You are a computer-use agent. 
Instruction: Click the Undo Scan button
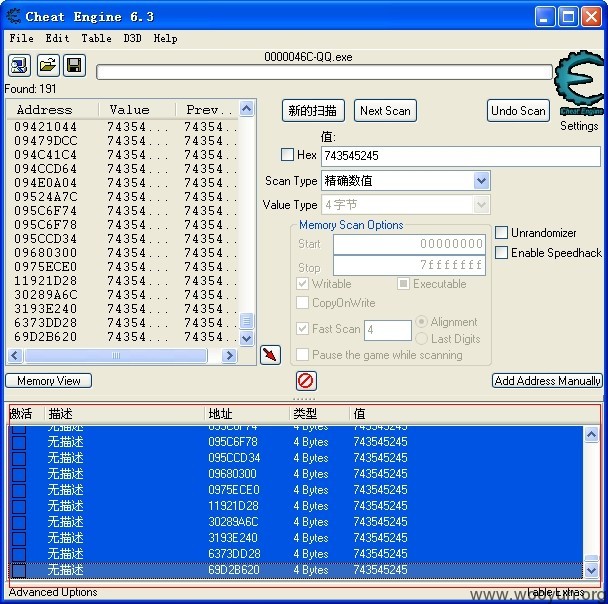518,111
